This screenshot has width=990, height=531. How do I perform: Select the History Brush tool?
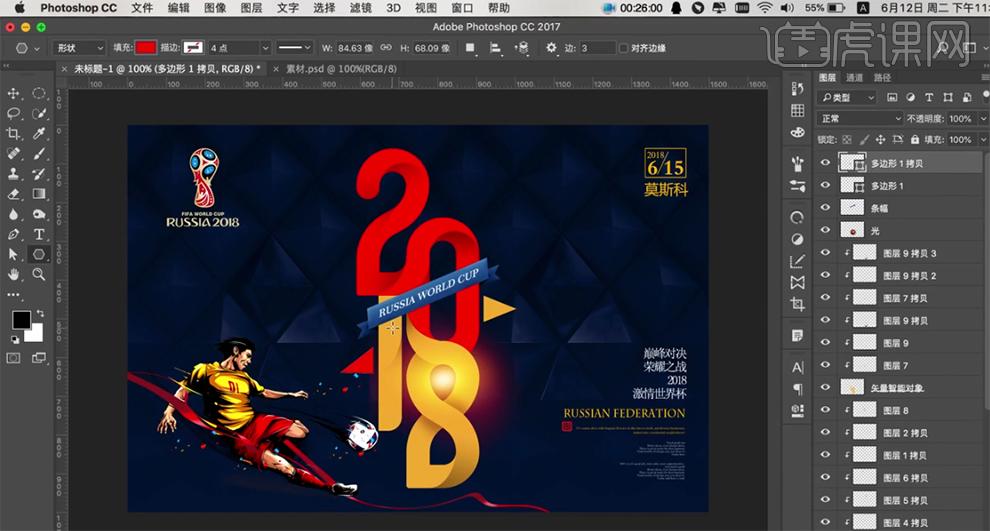[x=39, y=174]
